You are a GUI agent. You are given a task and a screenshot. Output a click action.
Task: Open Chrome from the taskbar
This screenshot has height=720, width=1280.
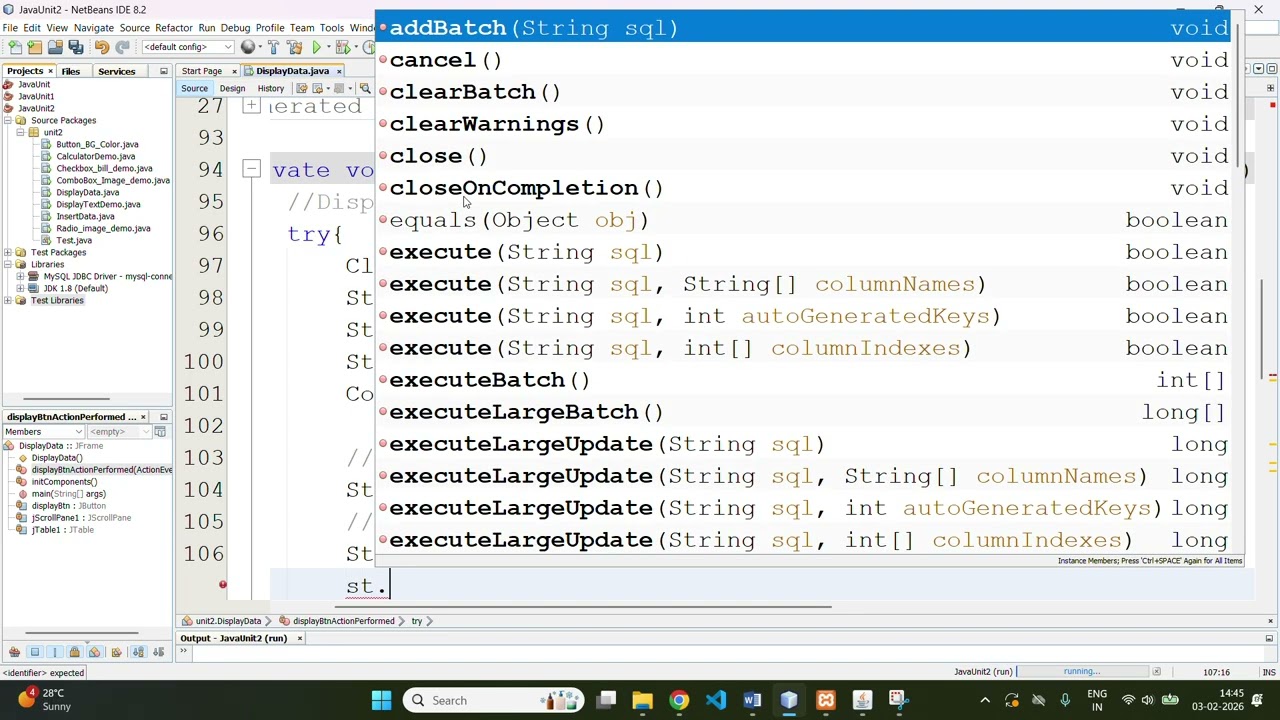[x=679, y=700]
